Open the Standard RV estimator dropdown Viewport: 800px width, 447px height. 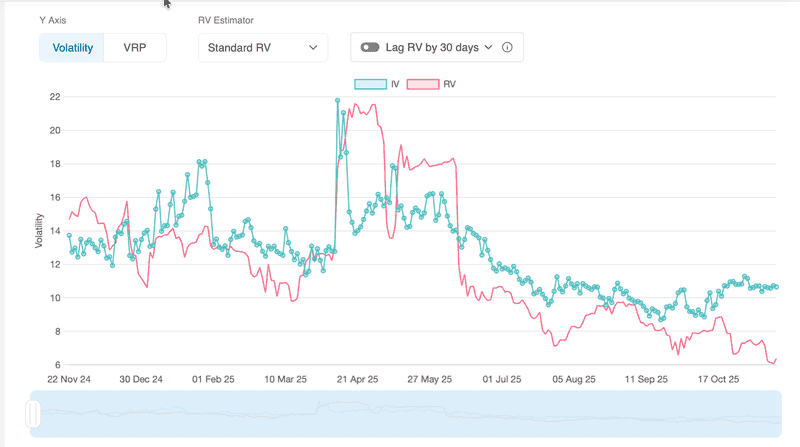pos(262,47)
